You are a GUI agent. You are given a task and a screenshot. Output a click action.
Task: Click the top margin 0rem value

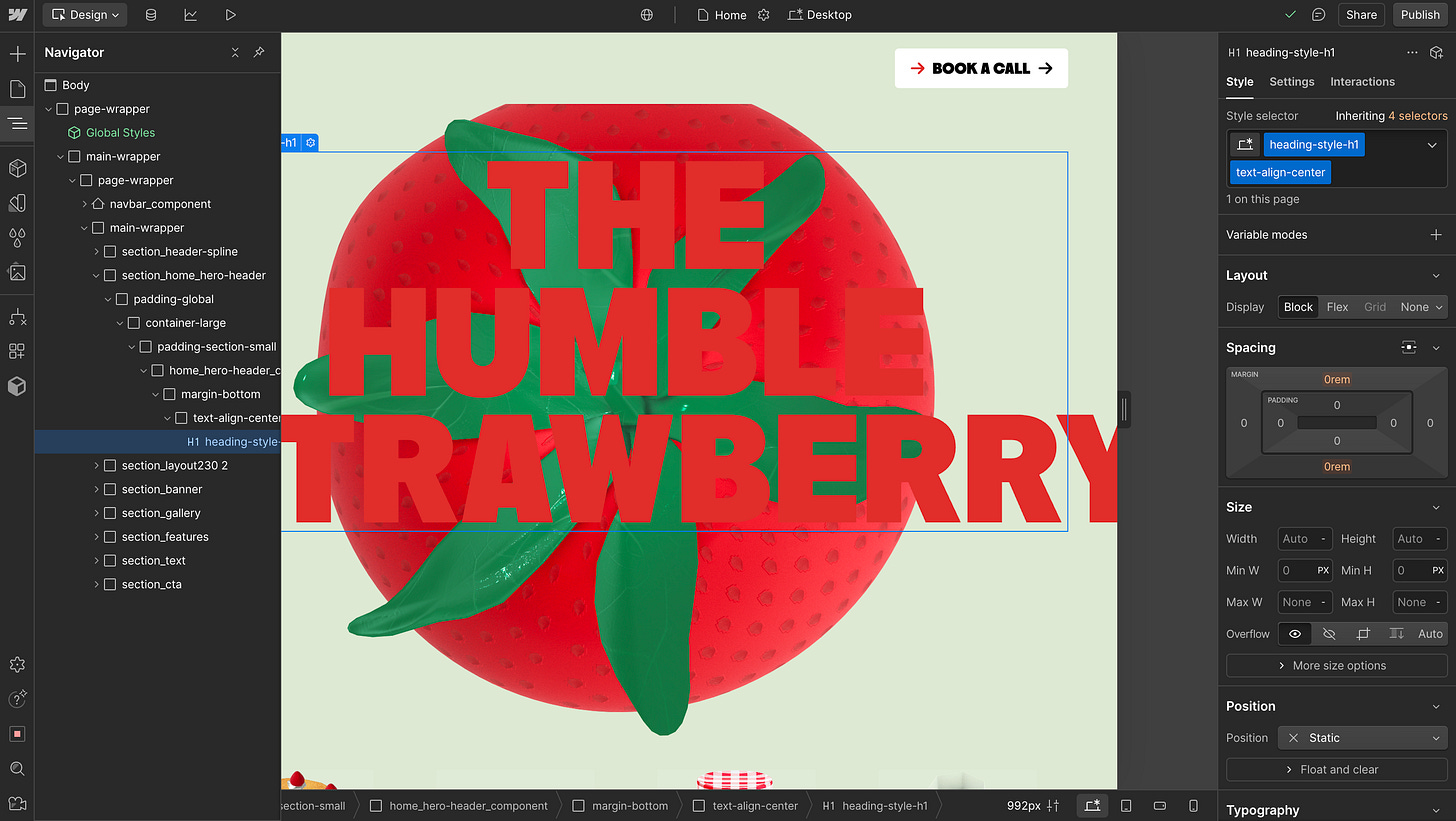pos(1337,380)
